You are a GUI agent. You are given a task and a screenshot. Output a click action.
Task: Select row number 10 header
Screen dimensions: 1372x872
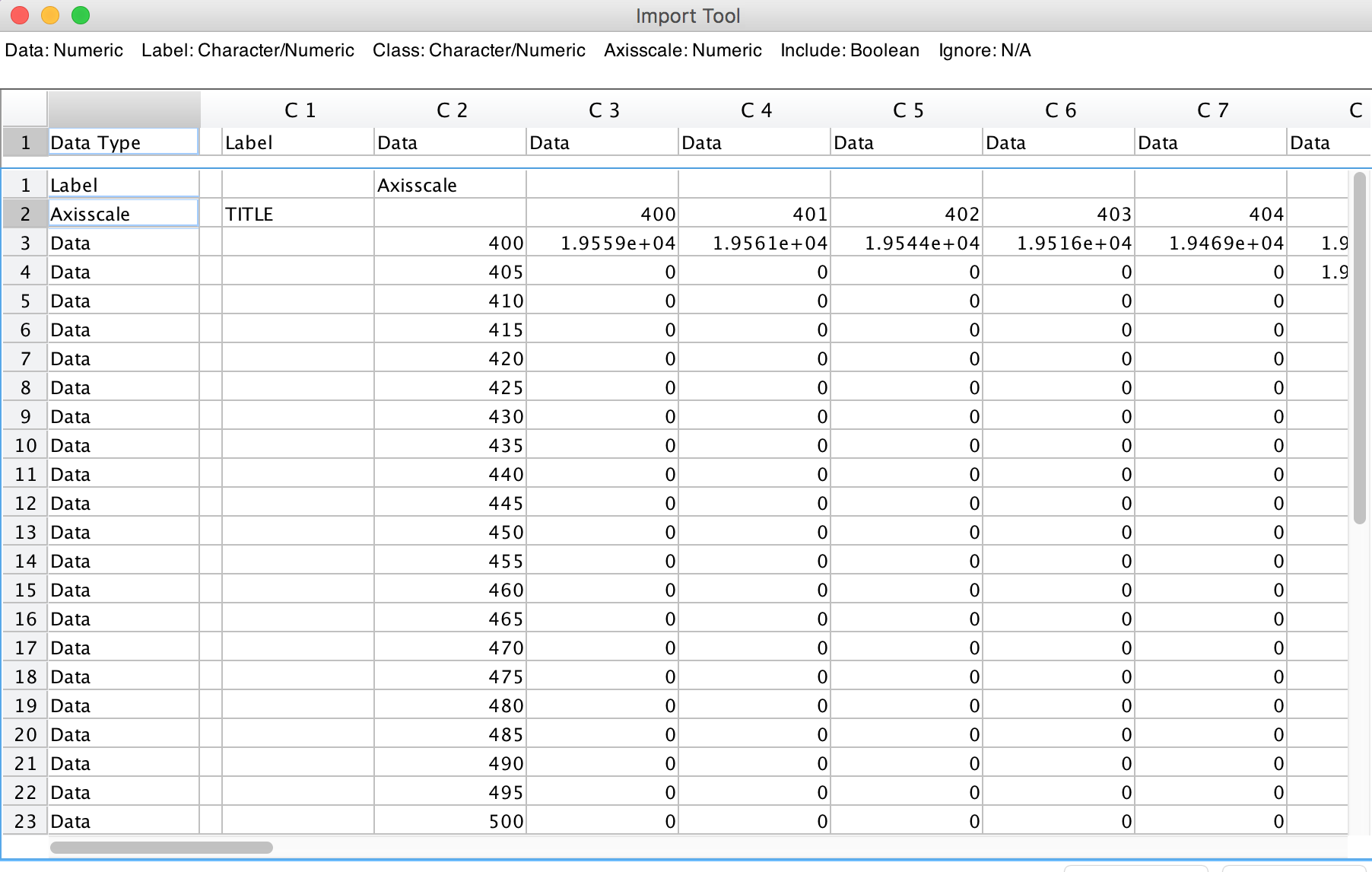(x=25, y=446)
